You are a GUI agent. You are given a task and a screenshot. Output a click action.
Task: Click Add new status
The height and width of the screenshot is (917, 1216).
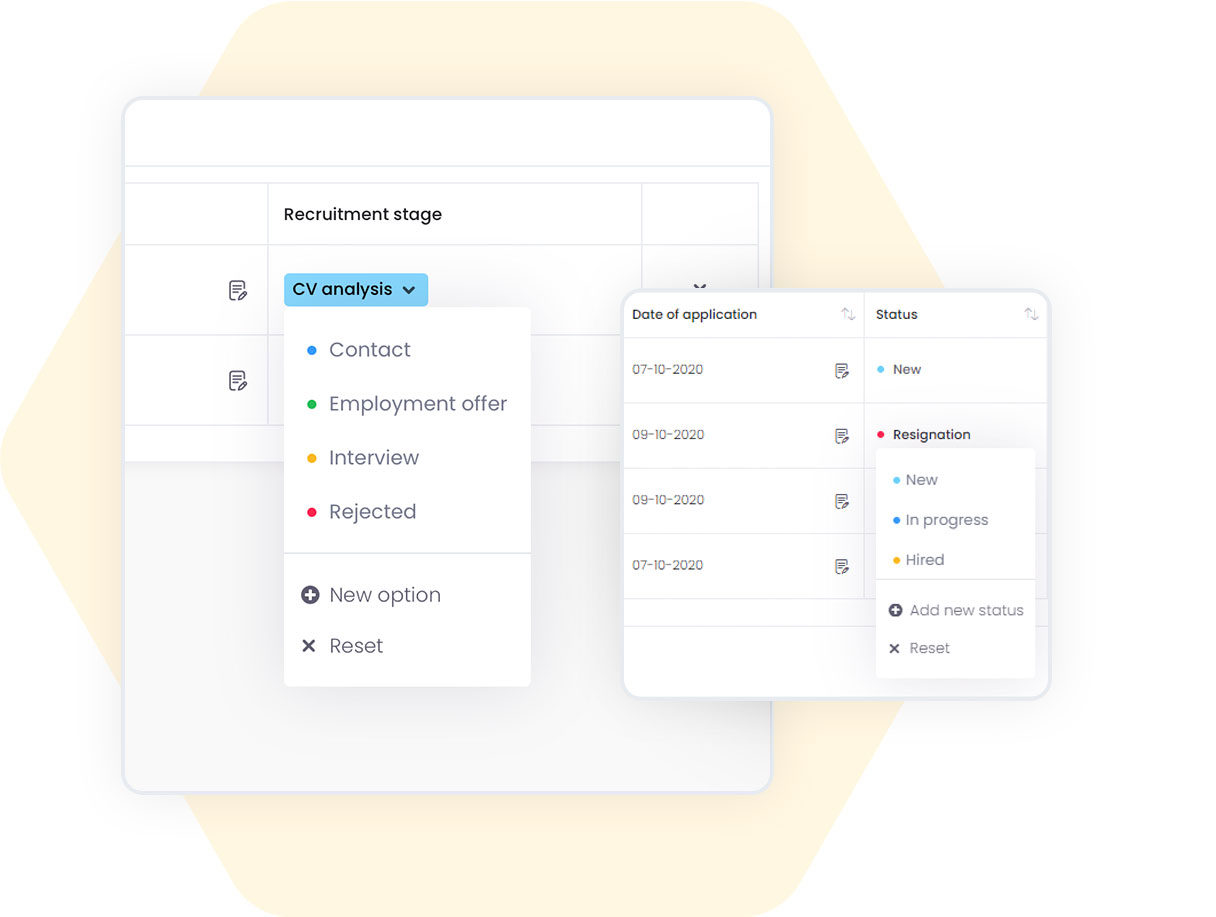pos(966,610)
